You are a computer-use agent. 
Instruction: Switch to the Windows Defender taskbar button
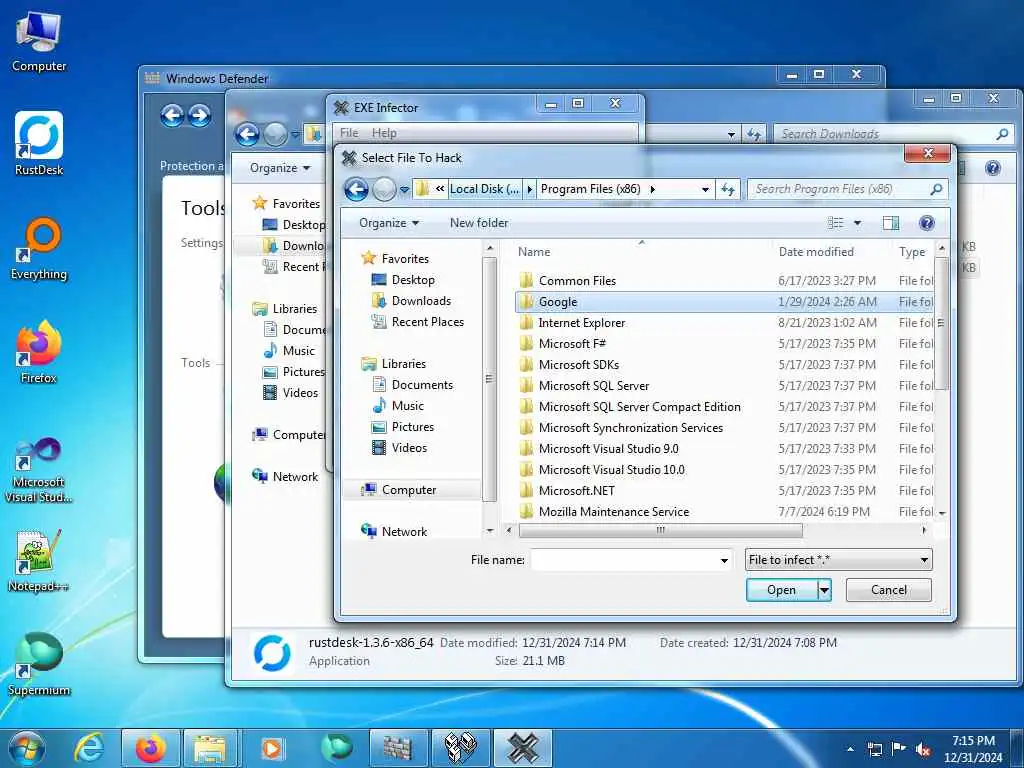click(398, 748)
